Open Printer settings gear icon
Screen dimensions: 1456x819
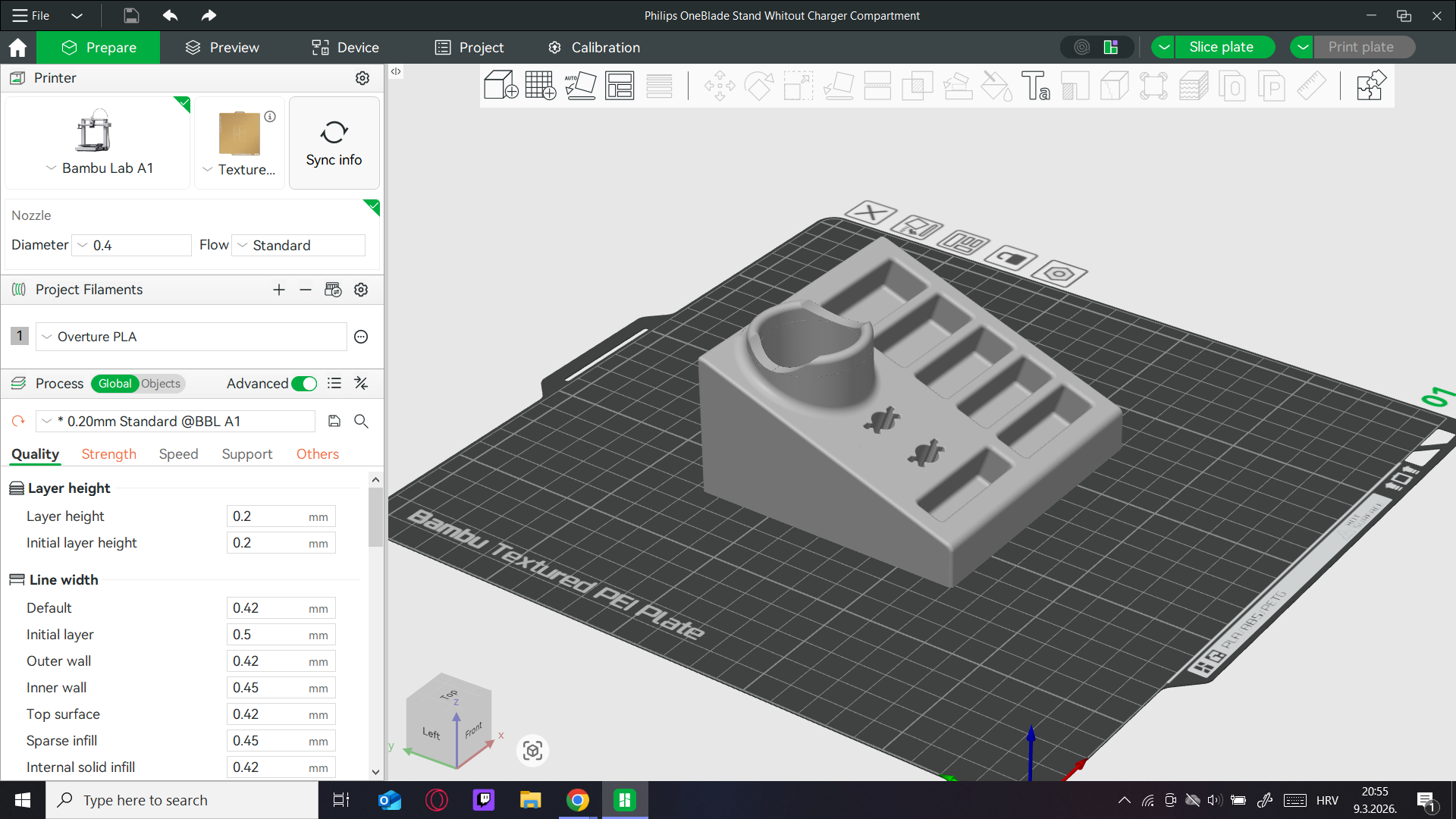(362, 78)
